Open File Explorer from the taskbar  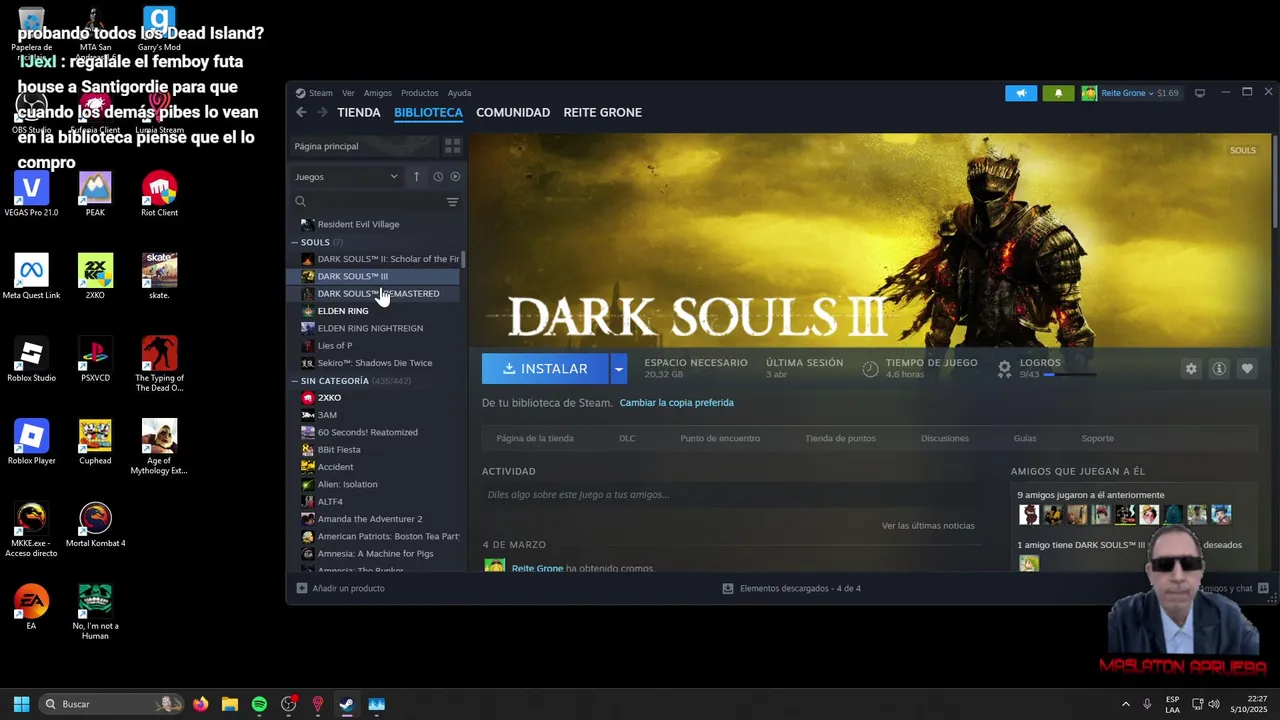coord(229,704)
